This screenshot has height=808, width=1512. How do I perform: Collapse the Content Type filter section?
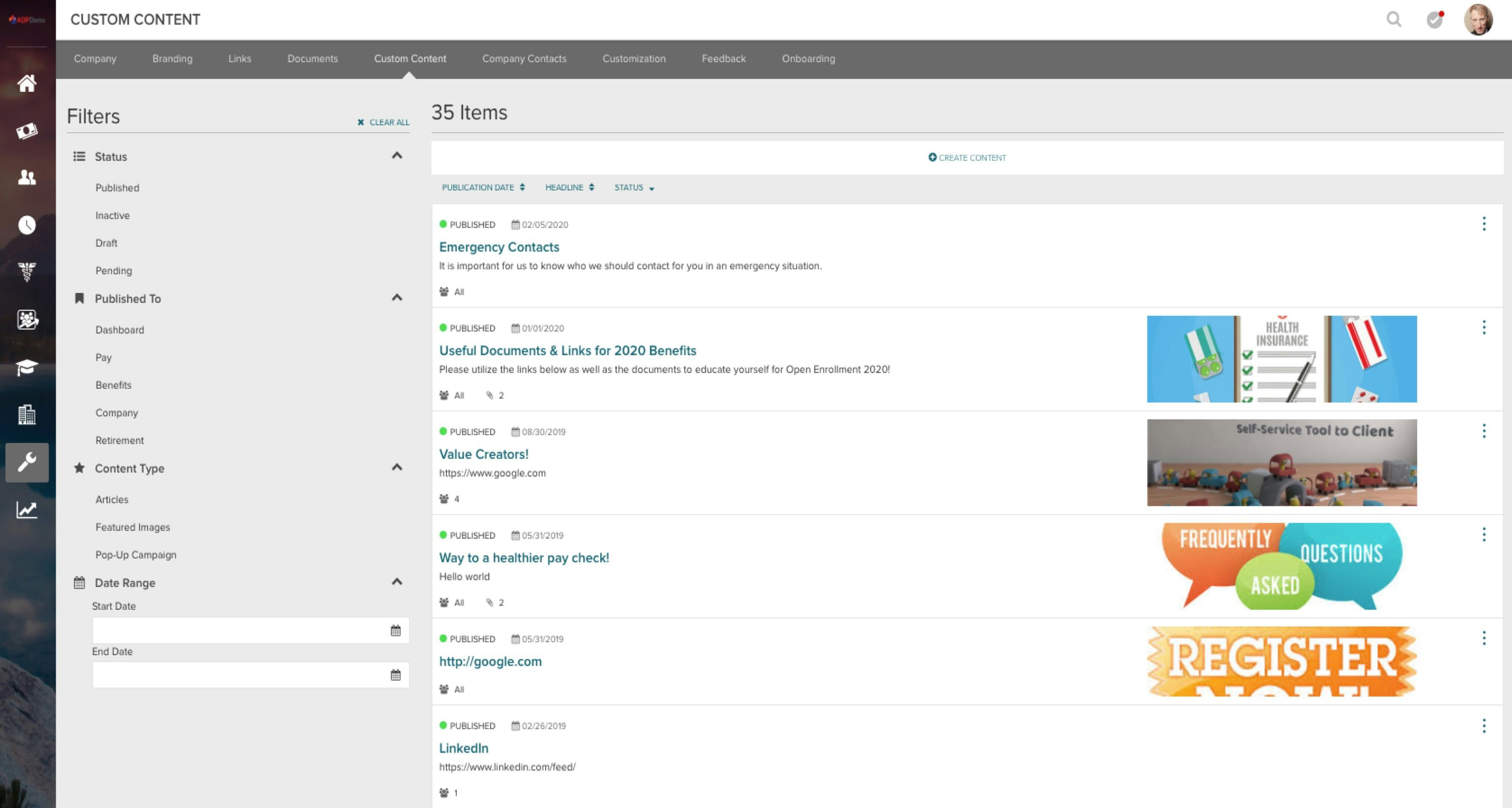tap(397, 467)
